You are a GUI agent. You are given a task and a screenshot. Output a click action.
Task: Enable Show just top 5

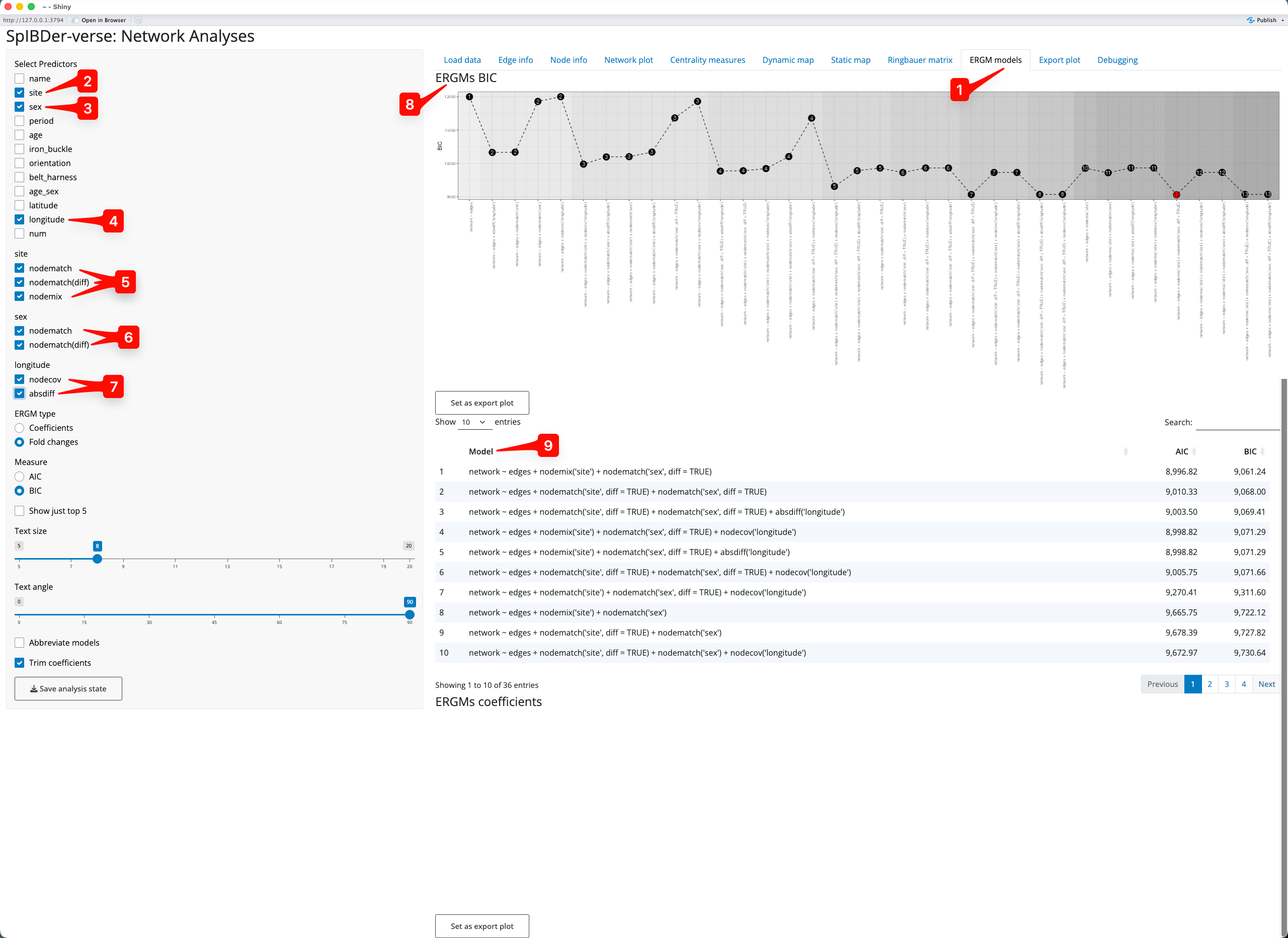point(19,511)
